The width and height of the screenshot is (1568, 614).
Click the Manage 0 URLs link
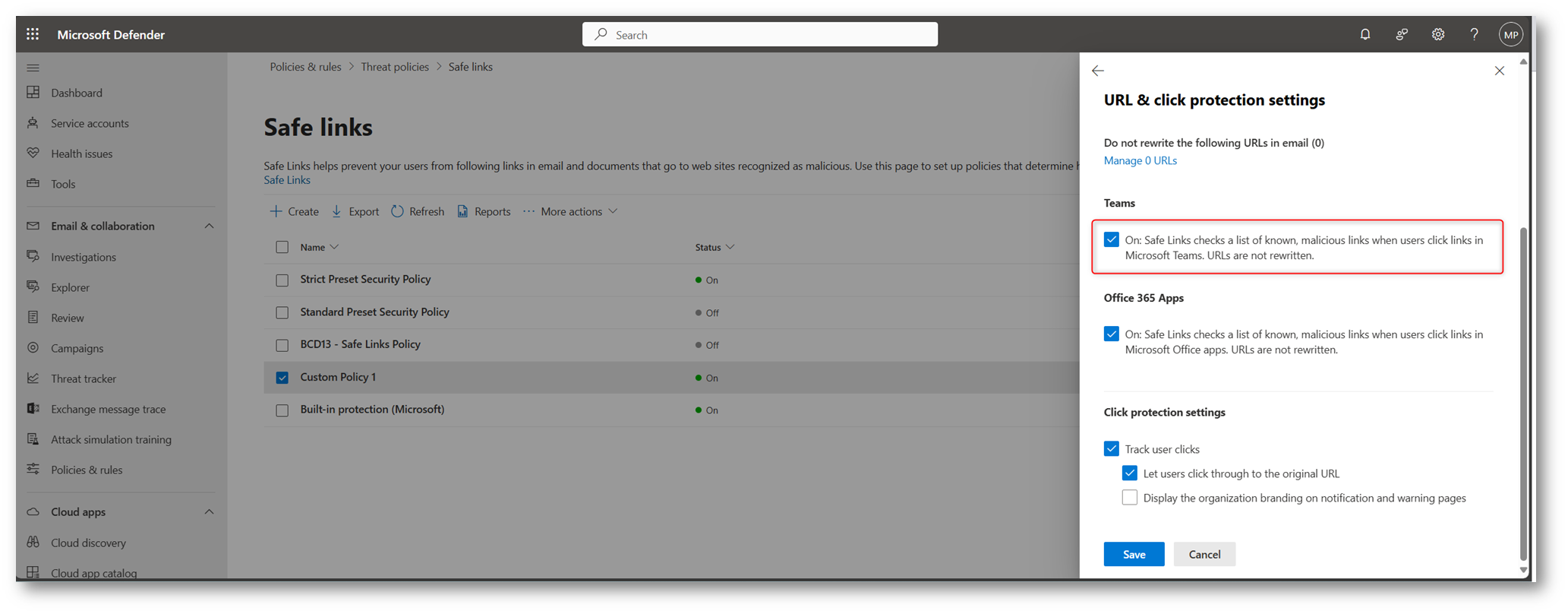tap(1140, 160)
